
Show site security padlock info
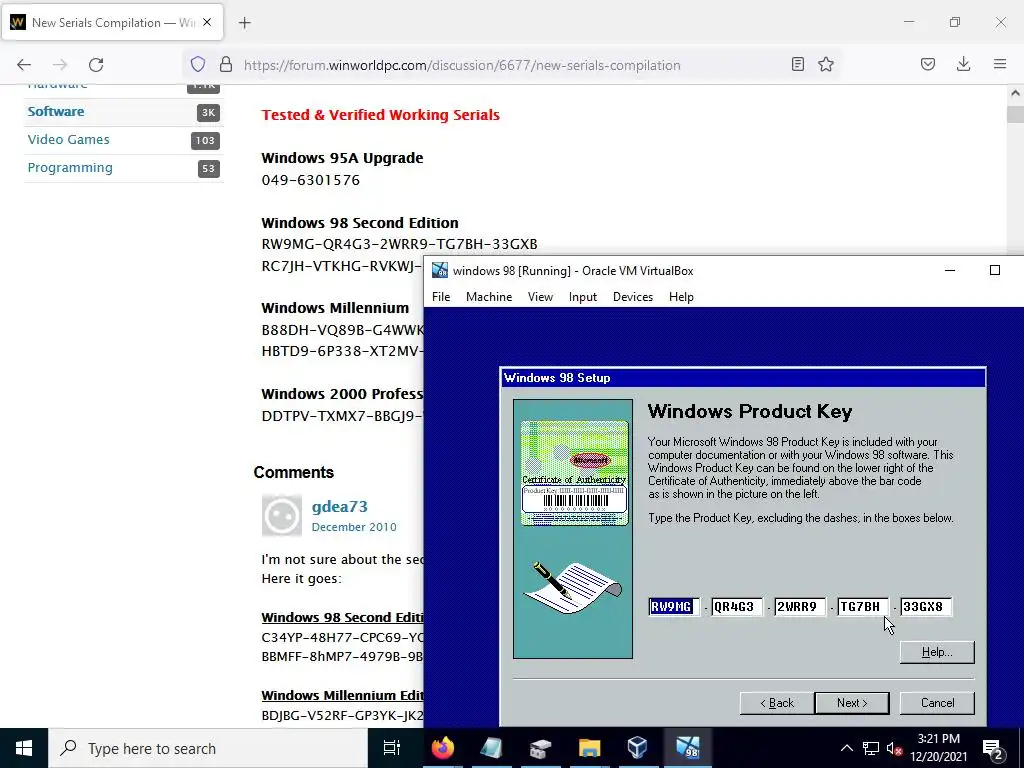(225, 64)
